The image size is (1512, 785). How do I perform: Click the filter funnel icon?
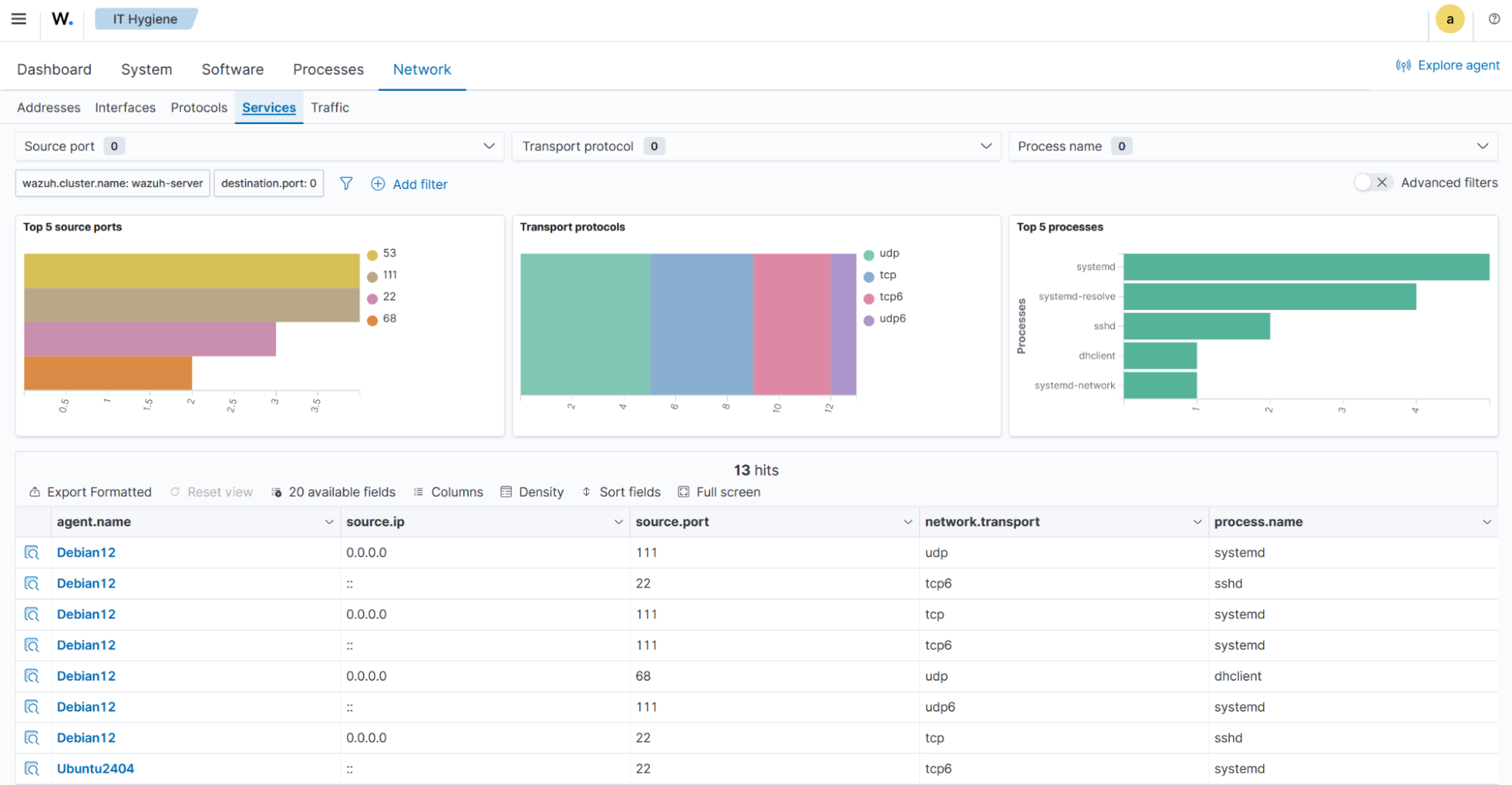tap(346, 184)
